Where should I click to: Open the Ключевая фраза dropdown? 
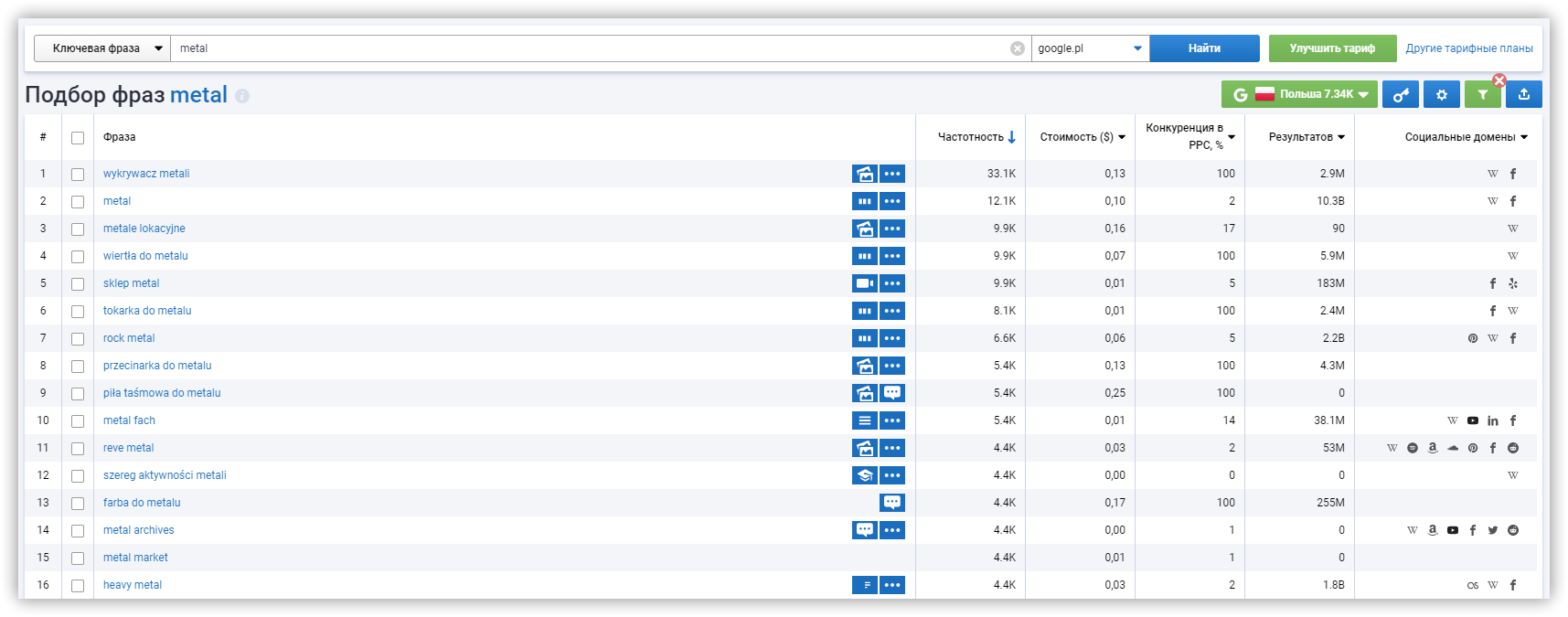(102, 48)
